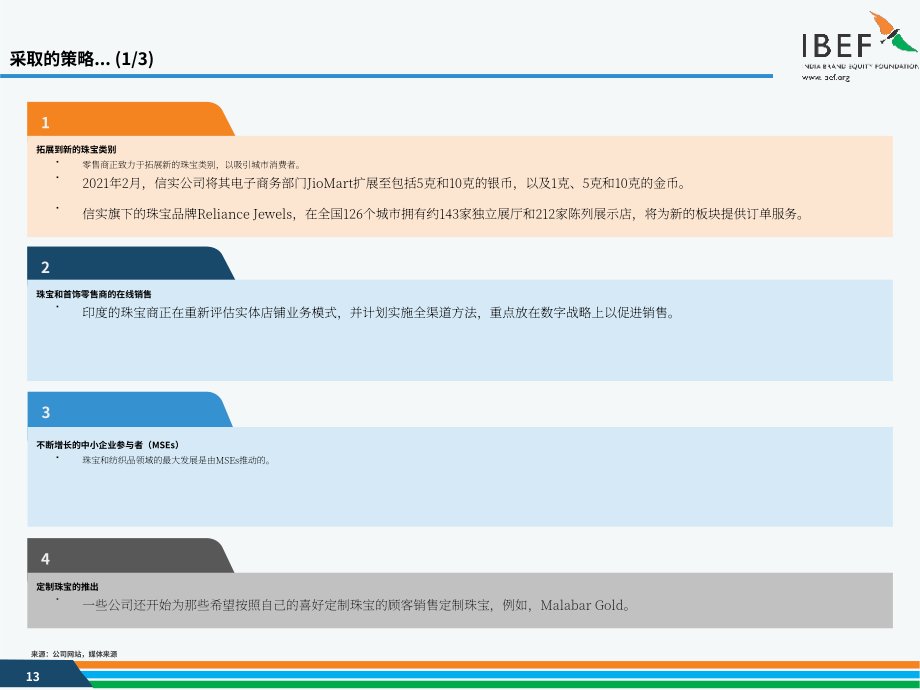Click page number 13
Image resolution: width=920 pixels, height=690 pixels.
point(33,677)
